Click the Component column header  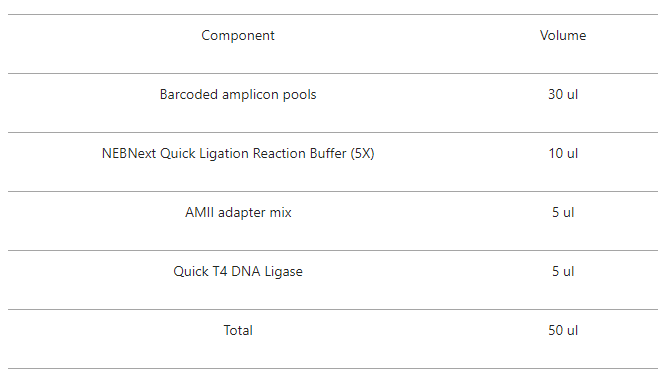click(238, 36)
